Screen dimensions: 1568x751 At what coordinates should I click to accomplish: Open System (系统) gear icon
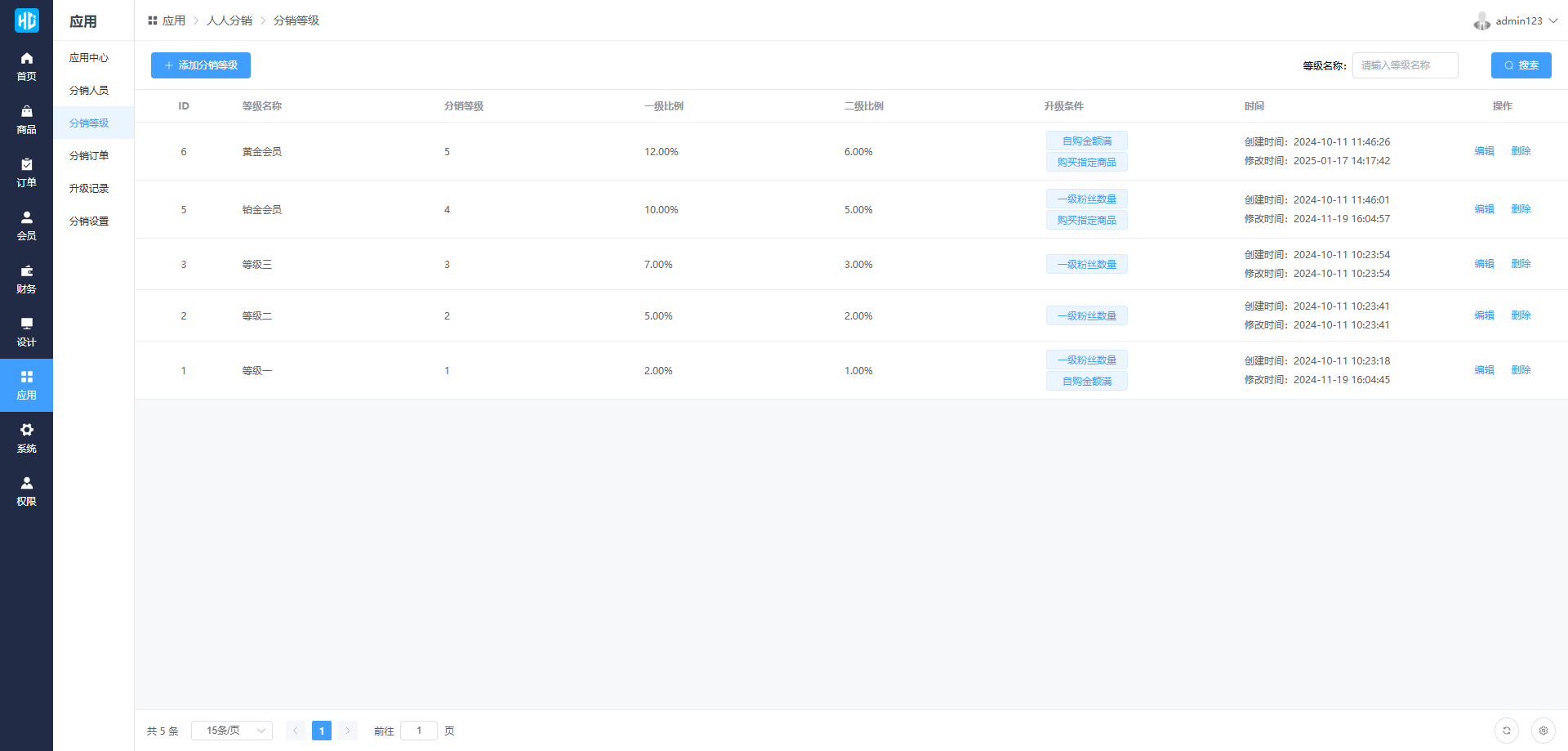point(26,430)
